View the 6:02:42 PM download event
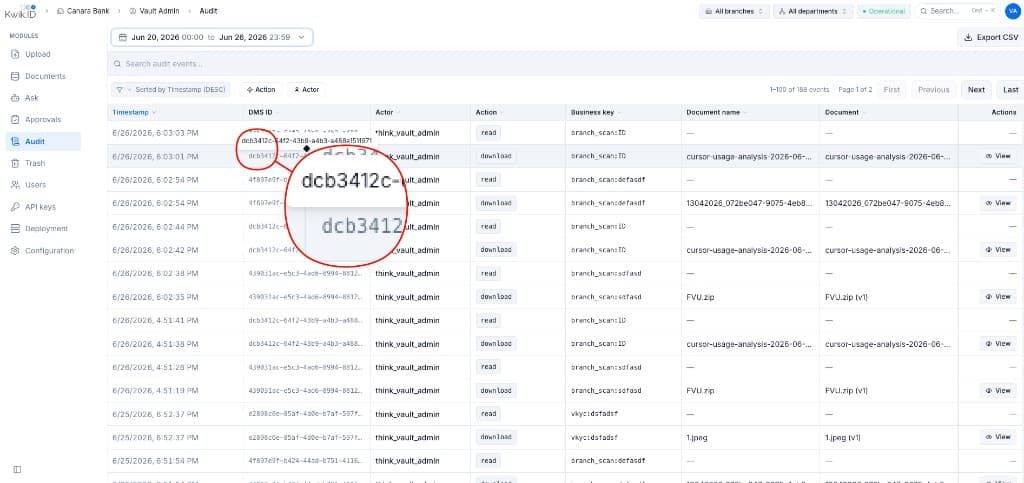 click(x=998, y=250)
